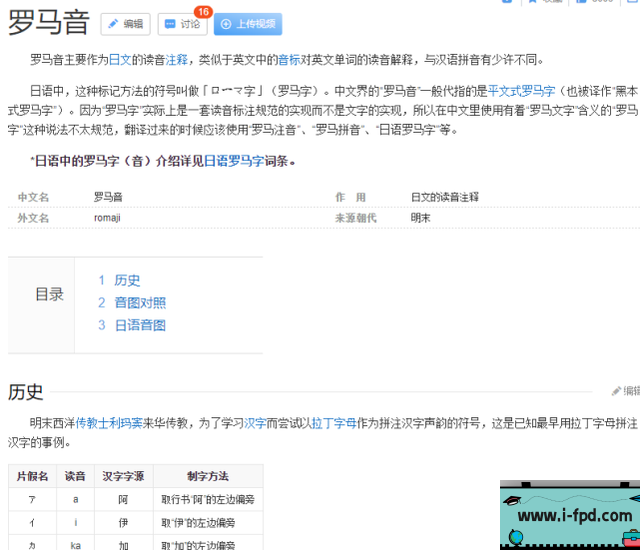This screenshot has width=640, height=550.
Task: Click the 汉字字源 table header
Action: [123, 476]
